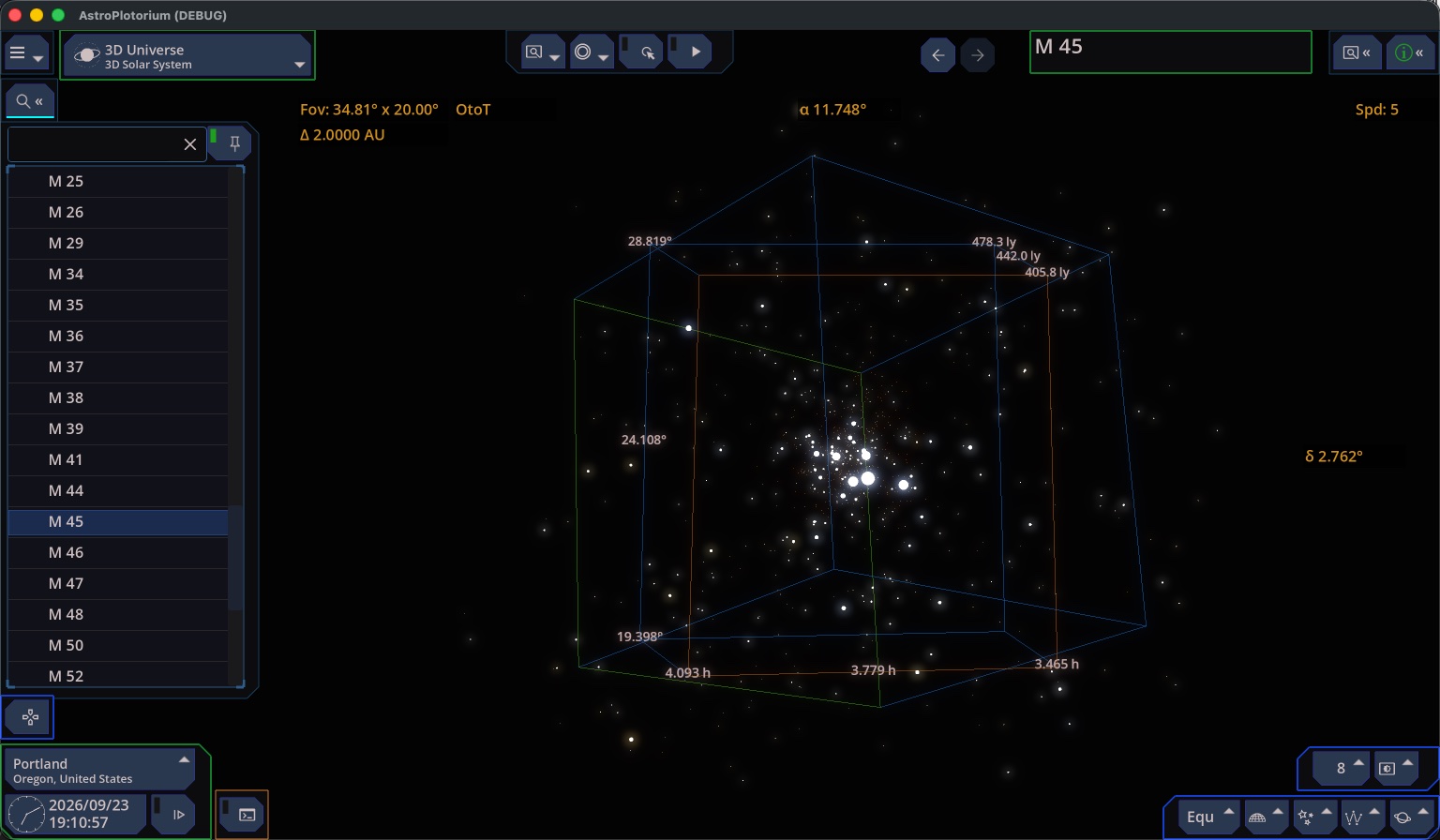Select M 29 in the object list

click(118, 243)
